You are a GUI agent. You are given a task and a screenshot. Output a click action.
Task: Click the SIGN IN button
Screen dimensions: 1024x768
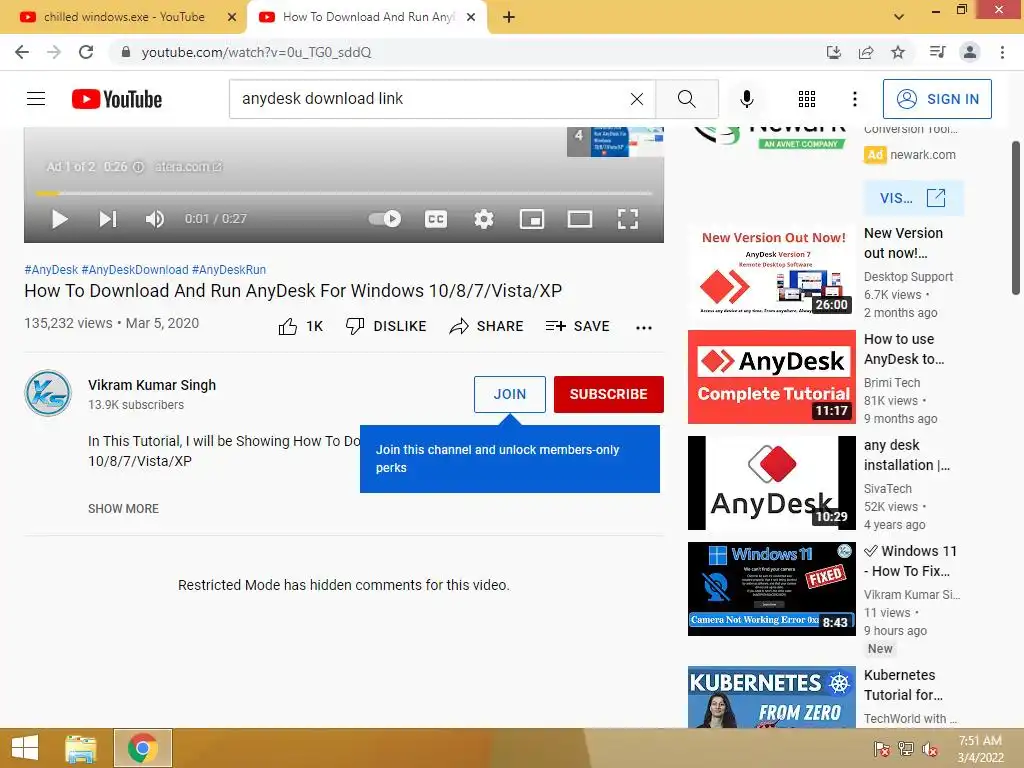(x=937, y=99)
